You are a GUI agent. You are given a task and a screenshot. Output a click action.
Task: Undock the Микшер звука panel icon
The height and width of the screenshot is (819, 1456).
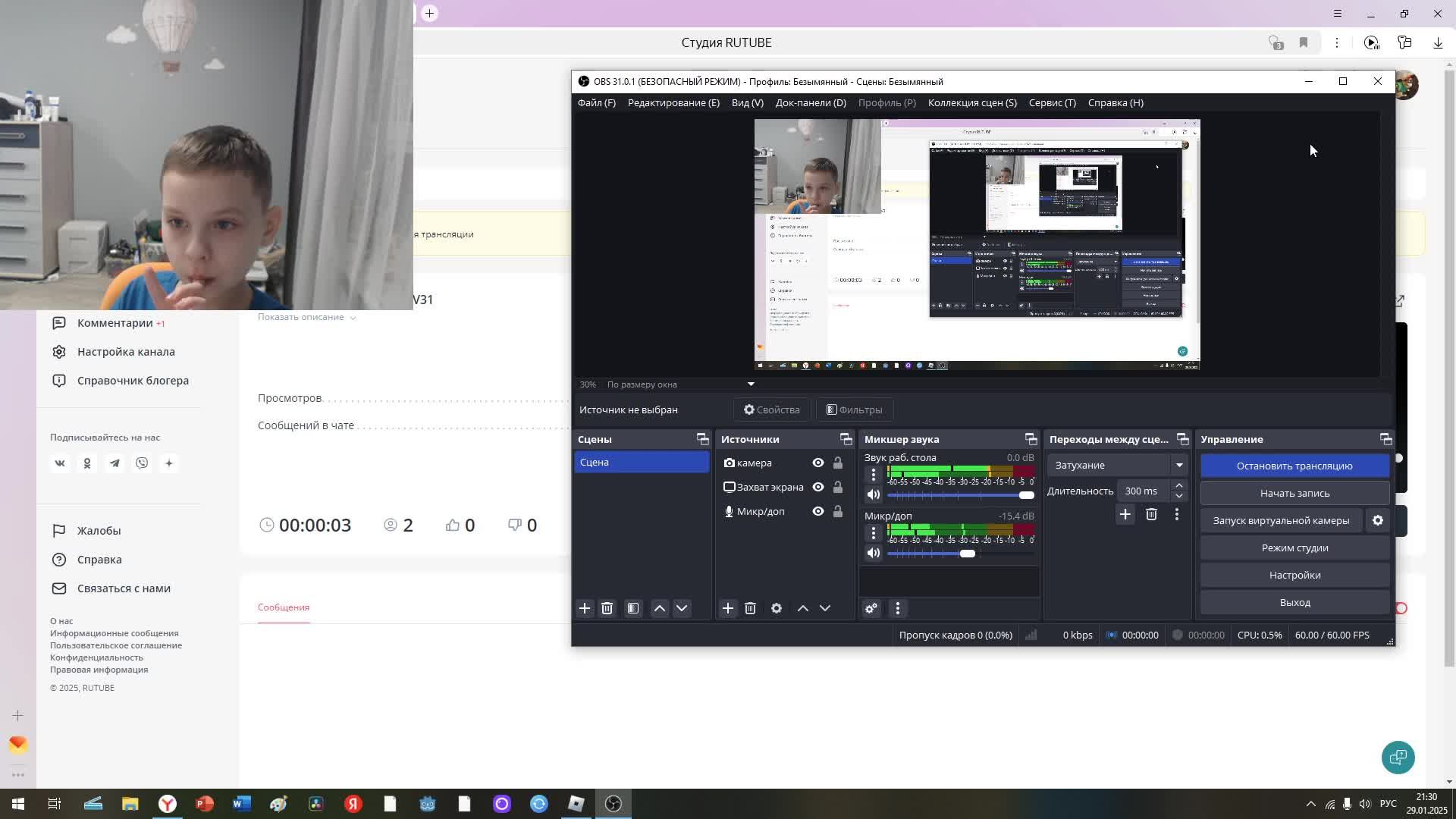1031,439
